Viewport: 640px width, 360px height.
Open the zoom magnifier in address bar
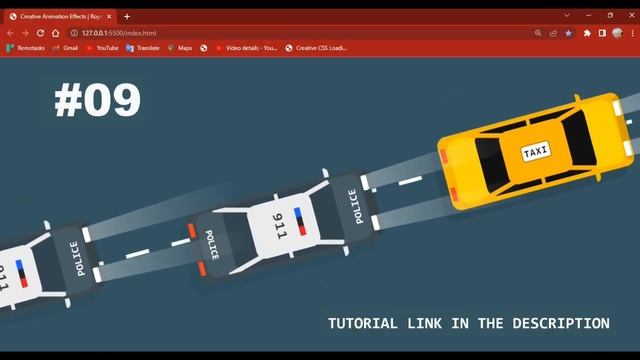[x=538, y=33]
